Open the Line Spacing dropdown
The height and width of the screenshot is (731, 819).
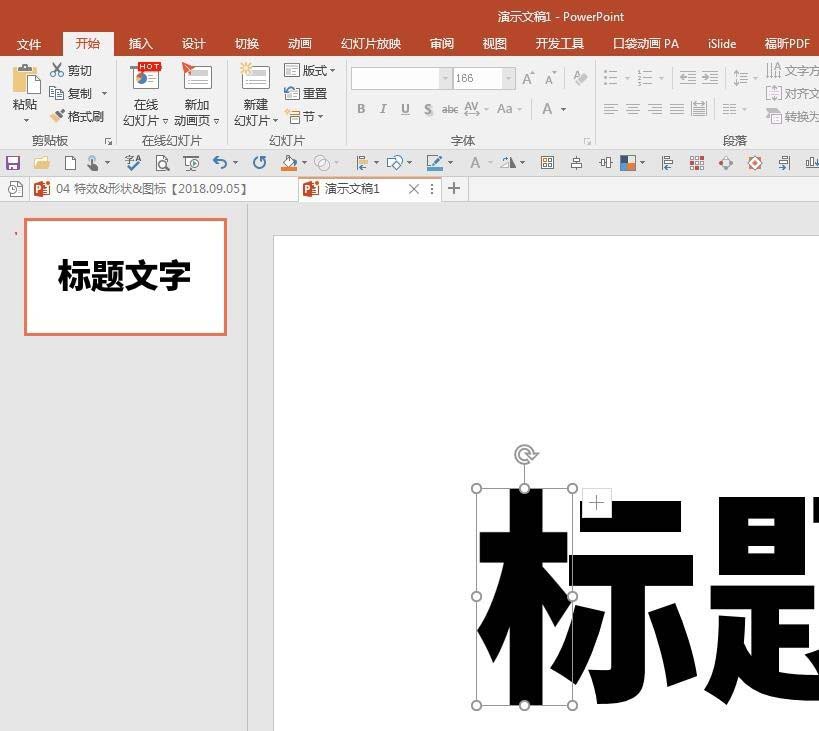pyautogui.click(x=745, y=78)
